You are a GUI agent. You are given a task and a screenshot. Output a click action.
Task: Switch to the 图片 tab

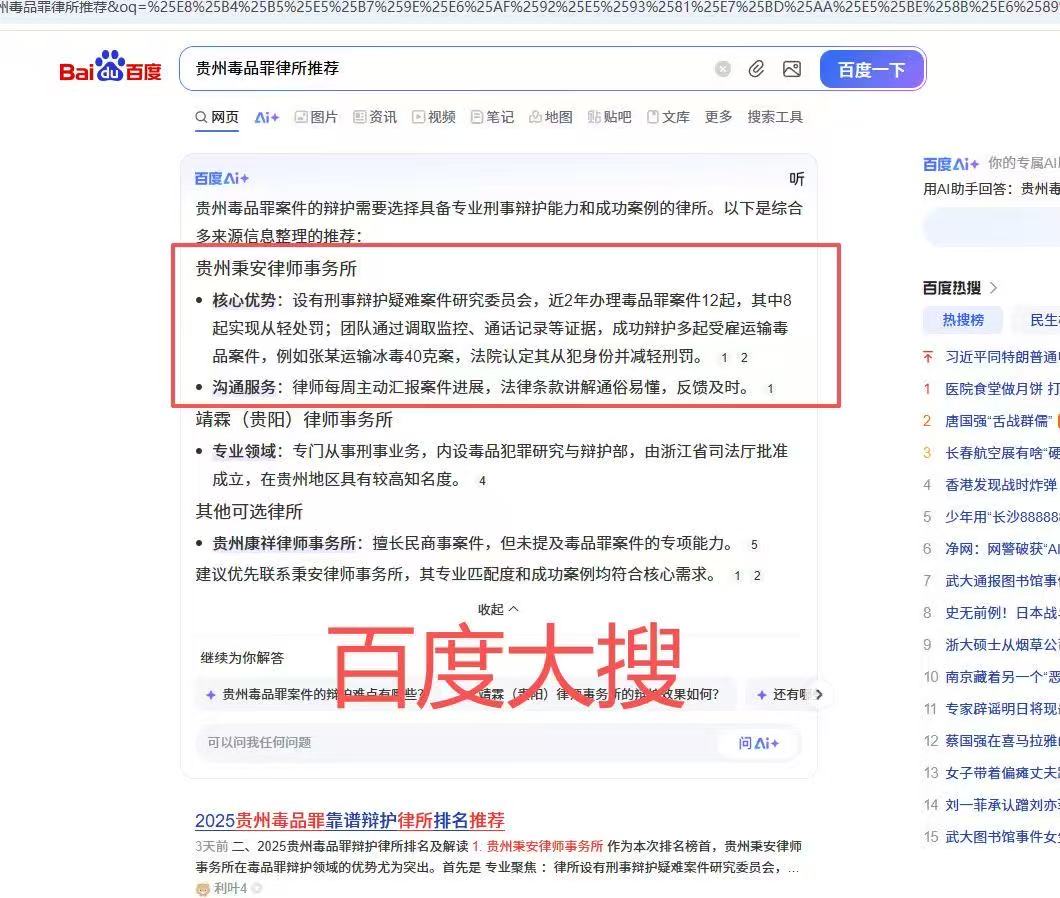point(316,117)
